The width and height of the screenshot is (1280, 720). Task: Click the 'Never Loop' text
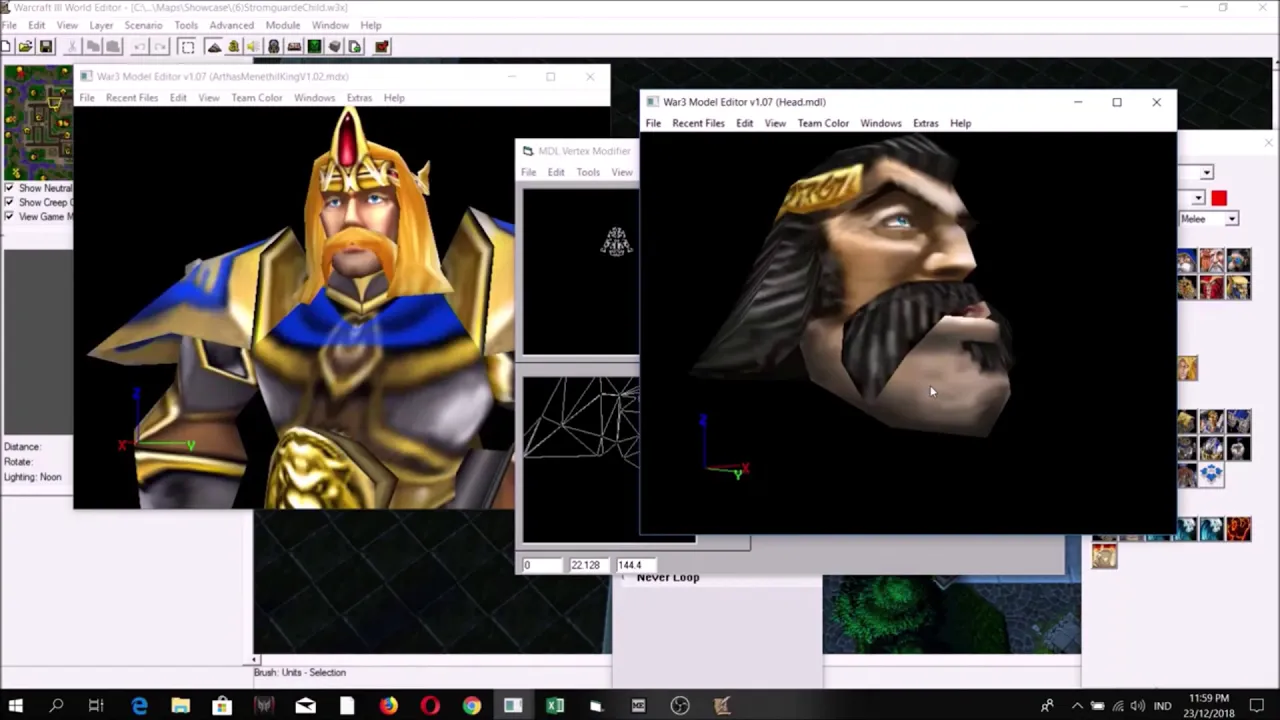pyautogui.click(x=668, y=577)
